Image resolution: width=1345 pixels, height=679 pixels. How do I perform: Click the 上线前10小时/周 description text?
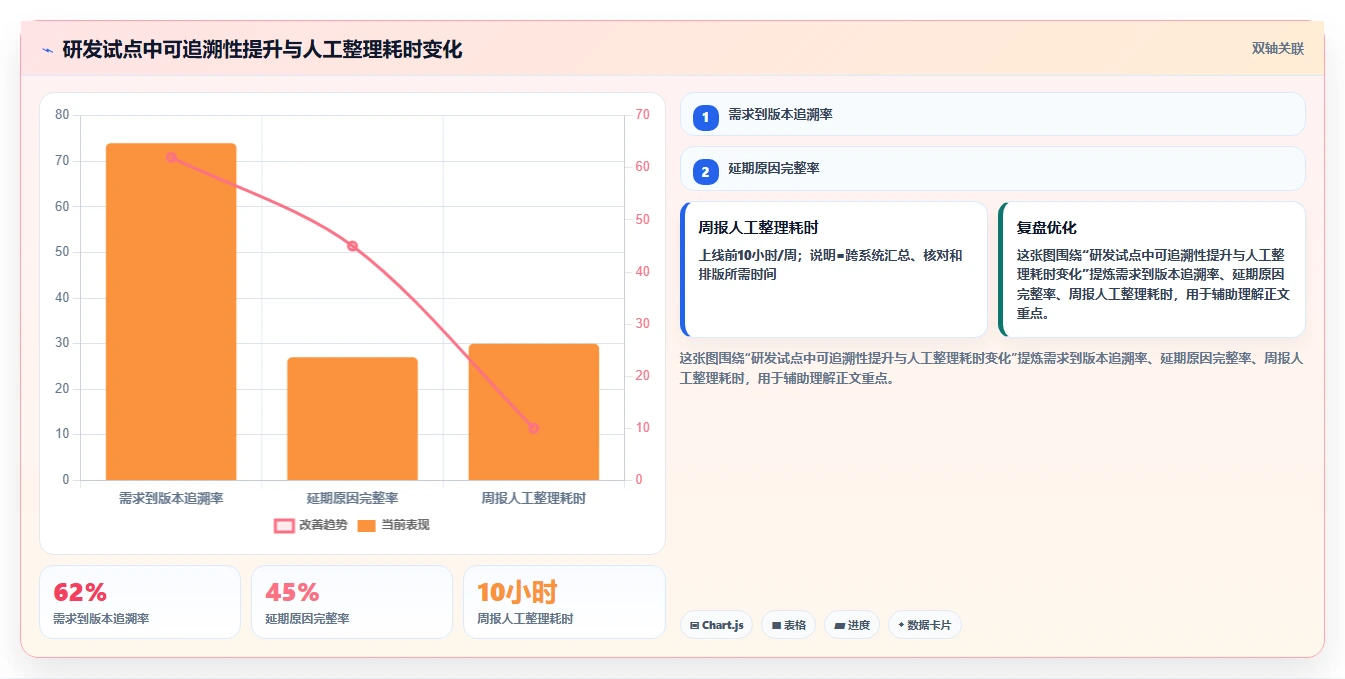[x=830, y=265]
